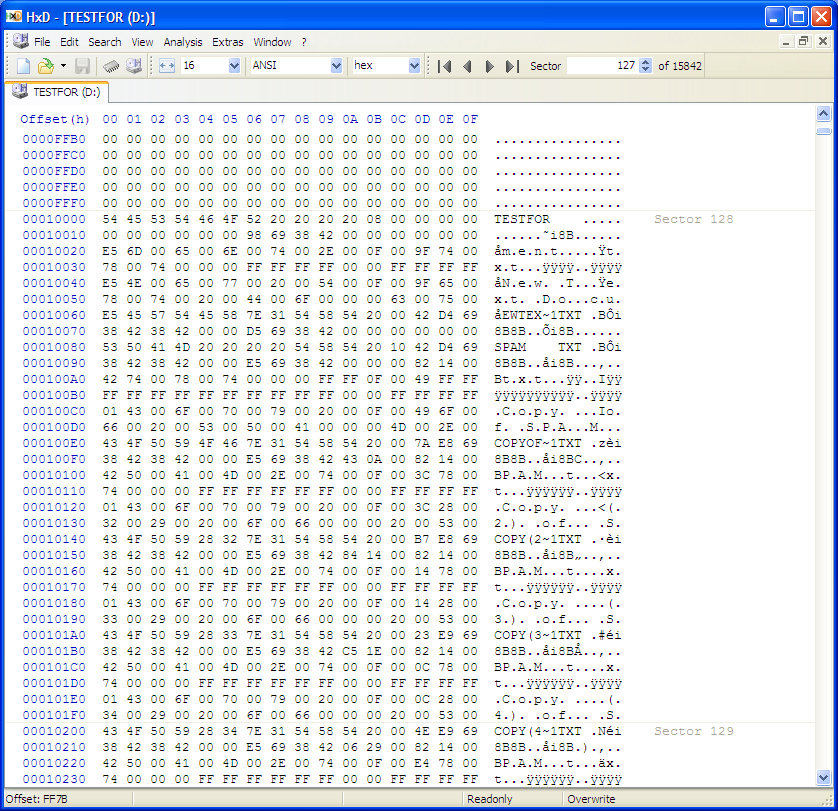Viewport: 838px width, 811px height.
Task: Click the Save disk icon
Action: (x=82, y=66)
